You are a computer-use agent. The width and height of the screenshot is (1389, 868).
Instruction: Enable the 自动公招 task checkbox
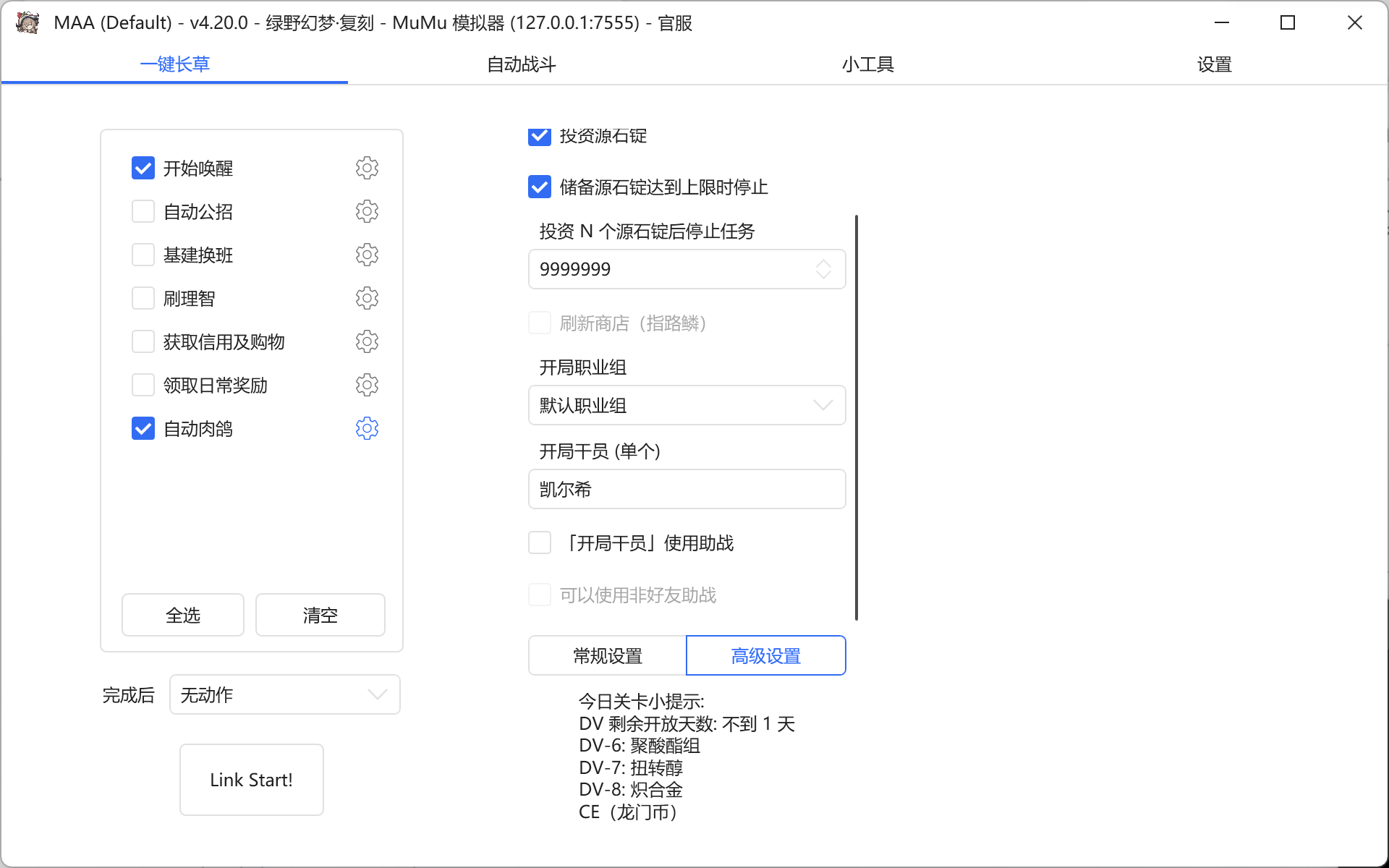point(143,211)
